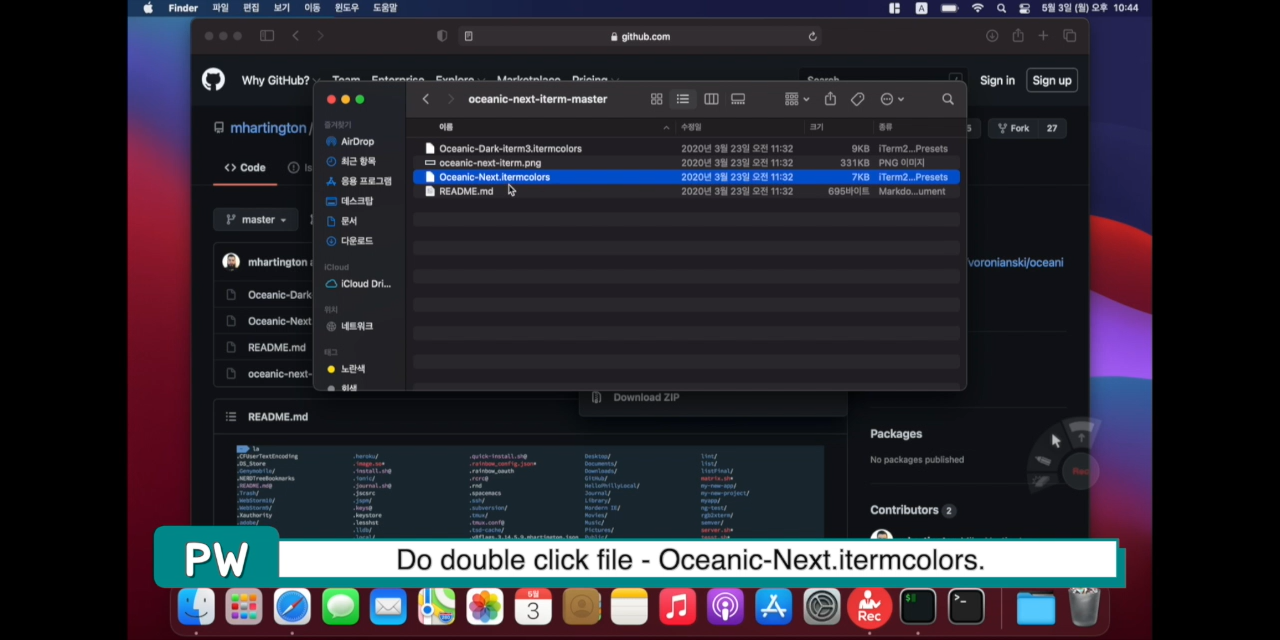Image resolution: width=1280 pixels, height=640 pixels.
Task: Click Finder search magnifier icon
Action: coord(948,99)
